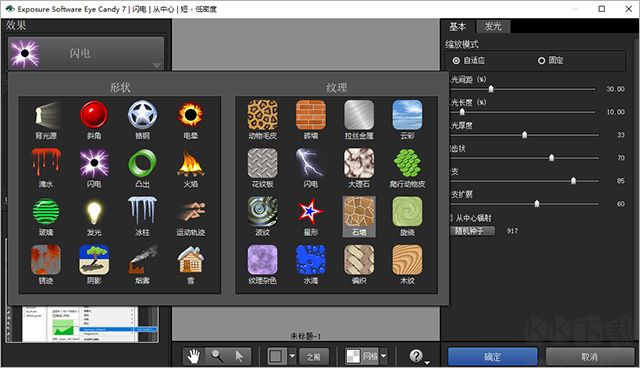The height and width of the screenshot is (368, 640).
Task: Select the highlighted 石墙 stone wall texture
Action: point(359,217)
